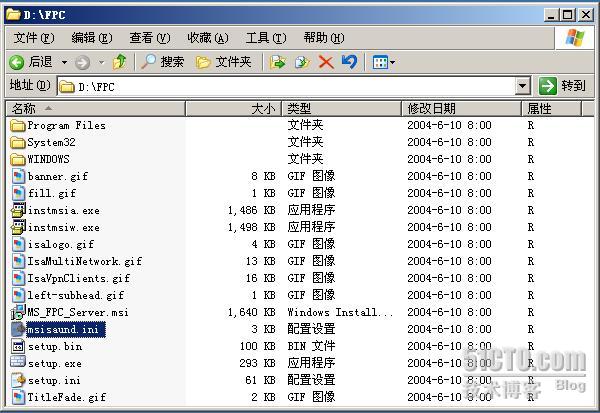Open the 查看(V) menu
The height and width of the screenshot is (413, 600).
pyautogui.click(x=150, y=38)
